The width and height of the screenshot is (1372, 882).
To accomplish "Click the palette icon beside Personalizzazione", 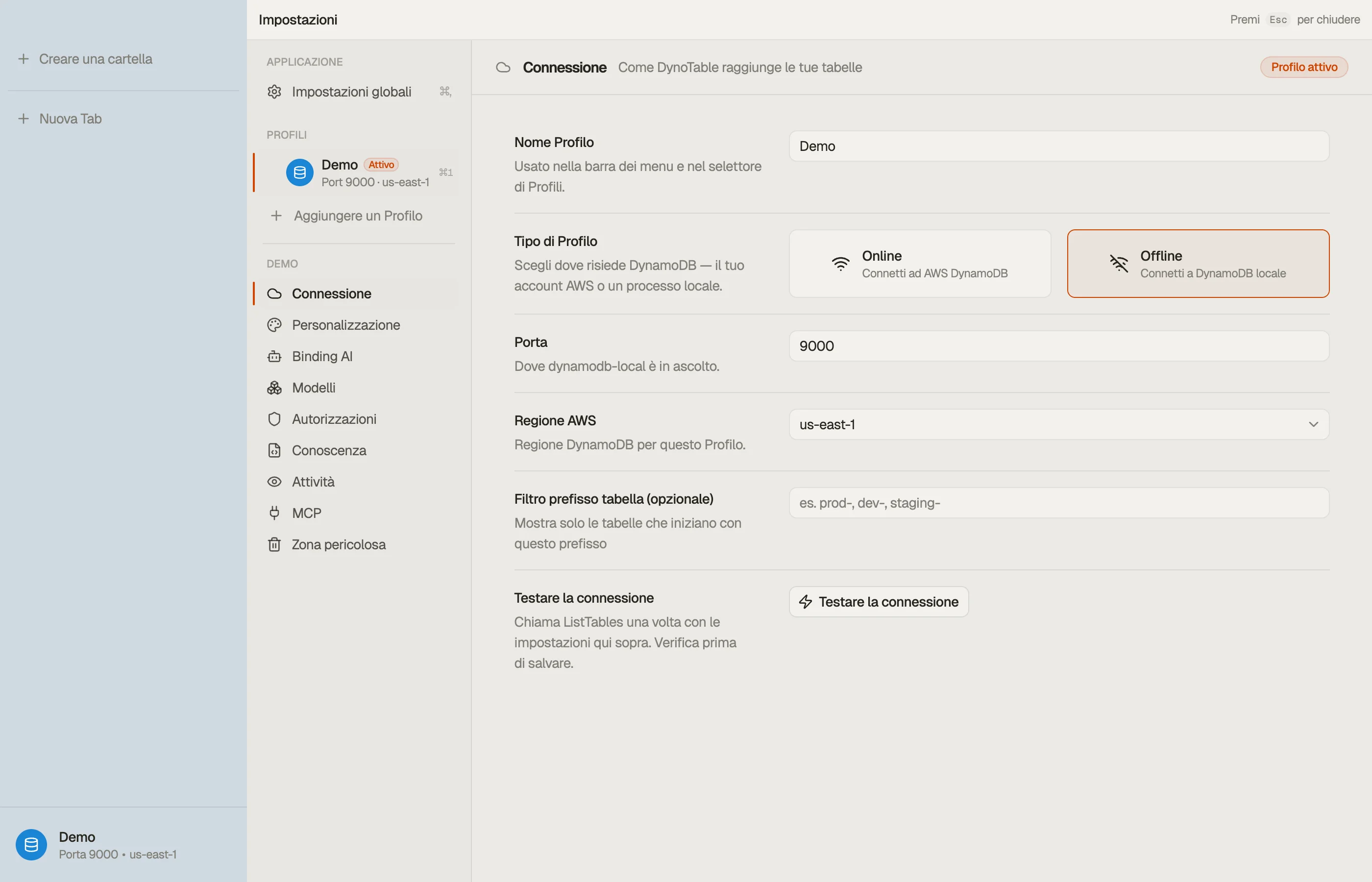I will 274,325.
